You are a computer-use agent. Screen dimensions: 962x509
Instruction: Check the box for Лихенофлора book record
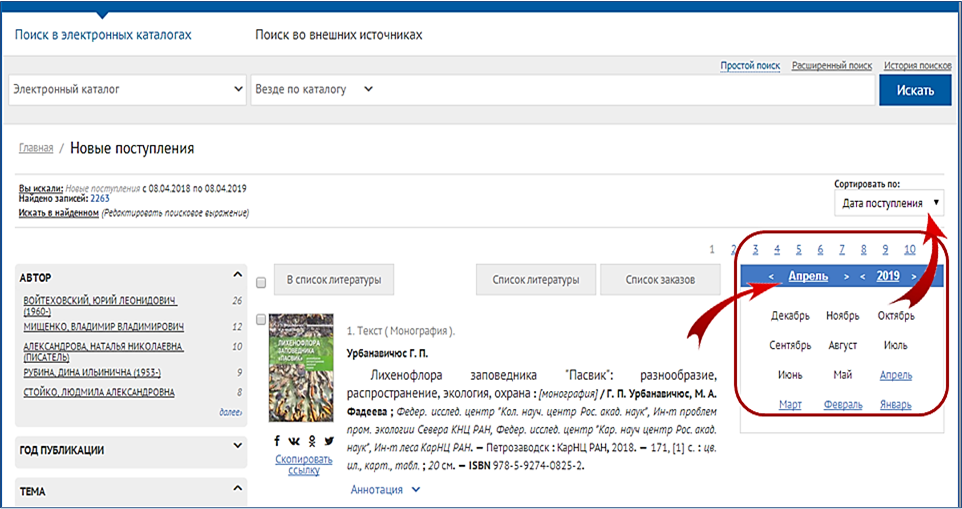coord(261,320)
